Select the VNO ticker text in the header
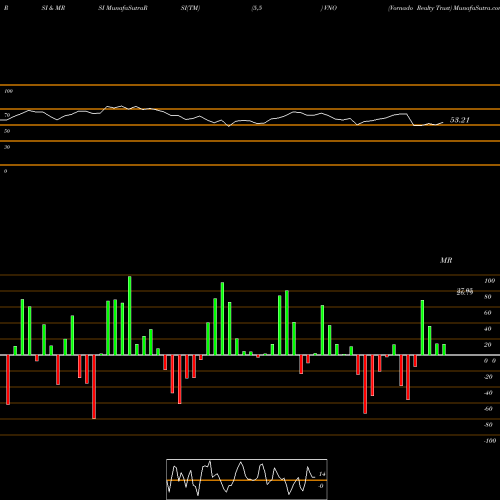Viewport: 500px width, 500px height. pyautogui.click(x=329, y=8)
